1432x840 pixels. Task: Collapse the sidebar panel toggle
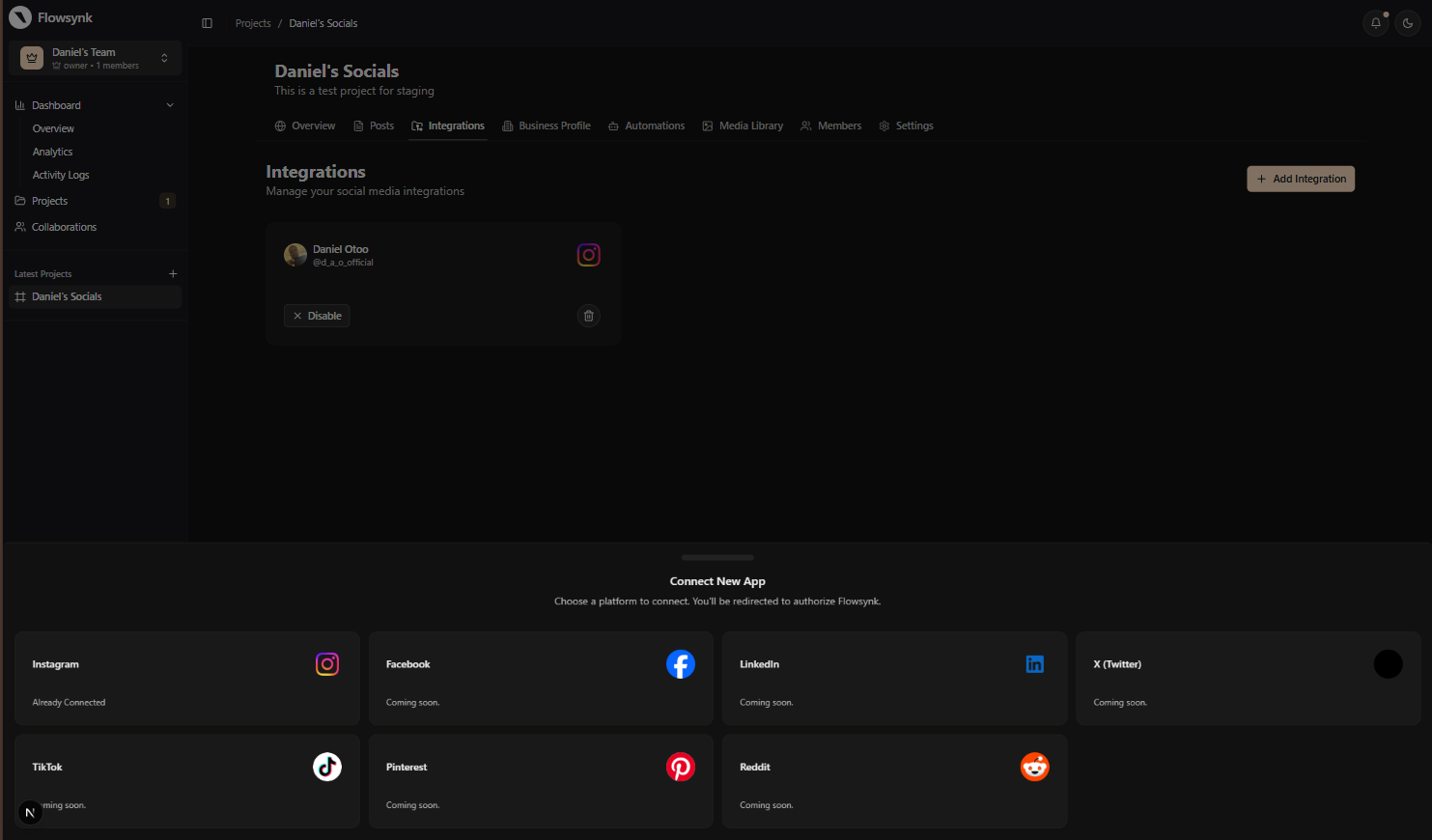click(207, 23)
